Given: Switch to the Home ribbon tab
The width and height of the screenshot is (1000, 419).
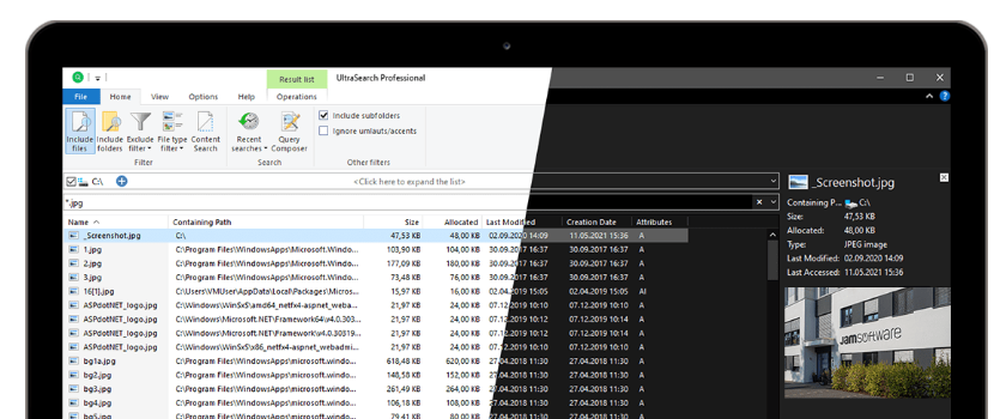Looking at the screenshot, I should click(121, 97).
